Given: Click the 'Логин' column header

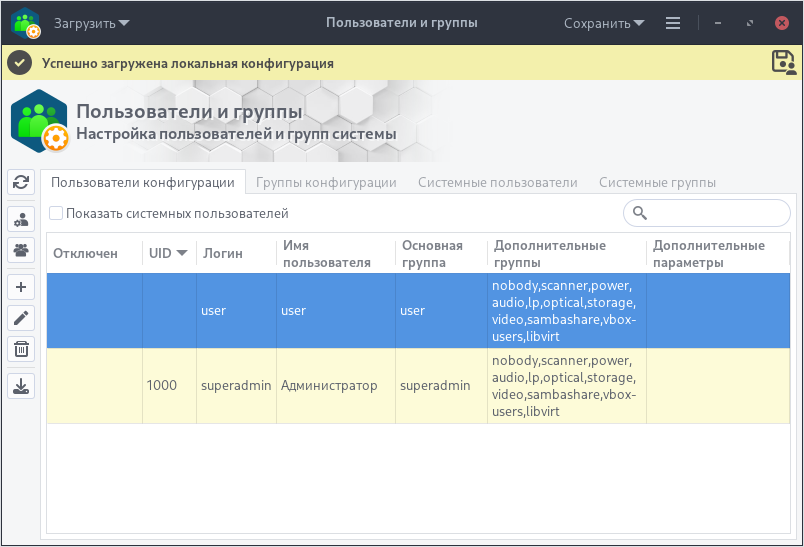Looking at the screenshot, I should coord(223,254).
